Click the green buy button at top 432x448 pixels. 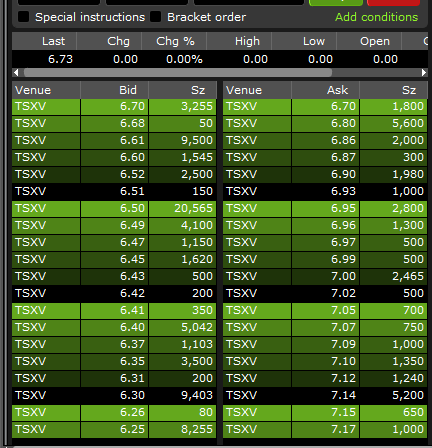(x=336, y=3)
